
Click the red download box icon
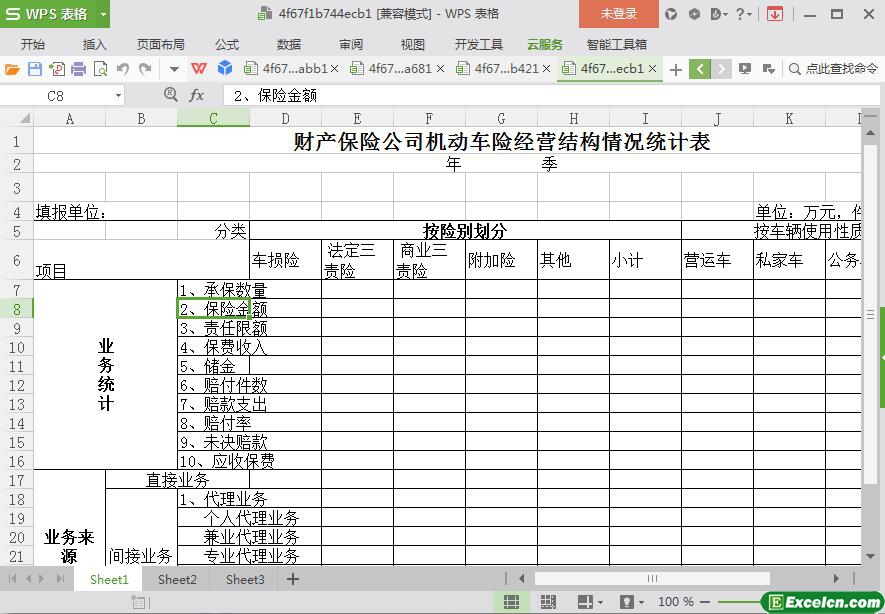tap(775, 14)
